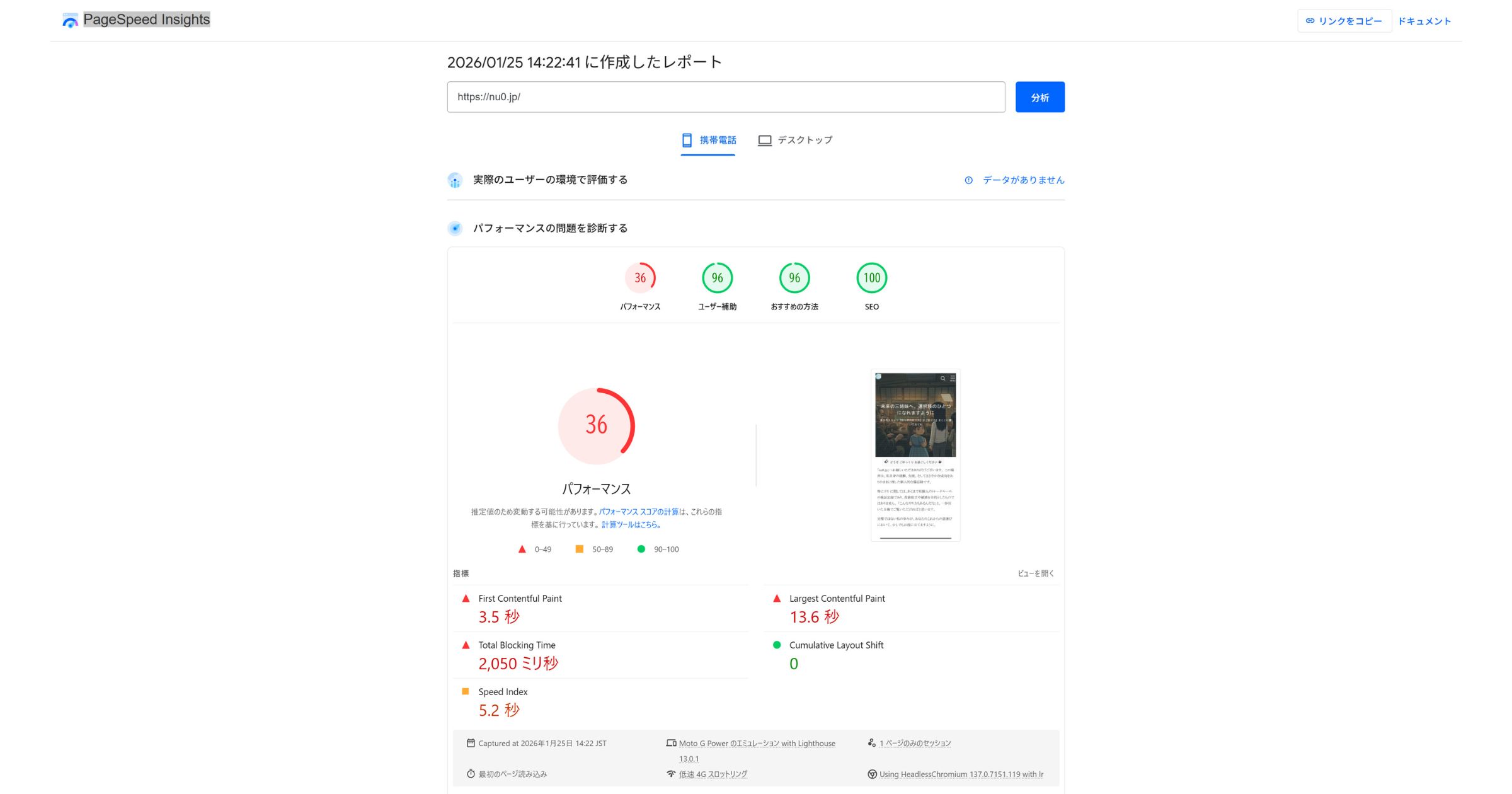Click the info icon beside データがありません

[x=968, y=180]
